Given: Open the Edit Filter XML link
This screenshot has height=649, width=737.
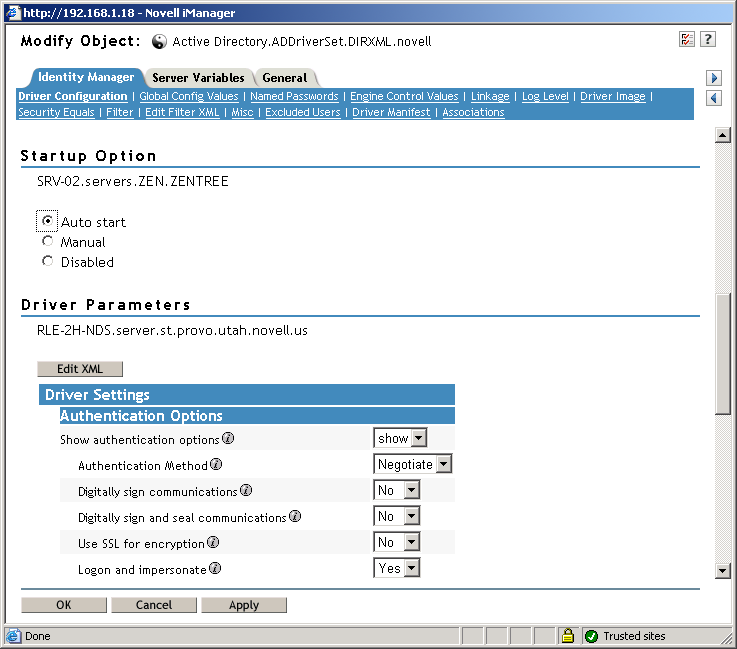Looking at the screenshot, I should [x=182, y=112].
